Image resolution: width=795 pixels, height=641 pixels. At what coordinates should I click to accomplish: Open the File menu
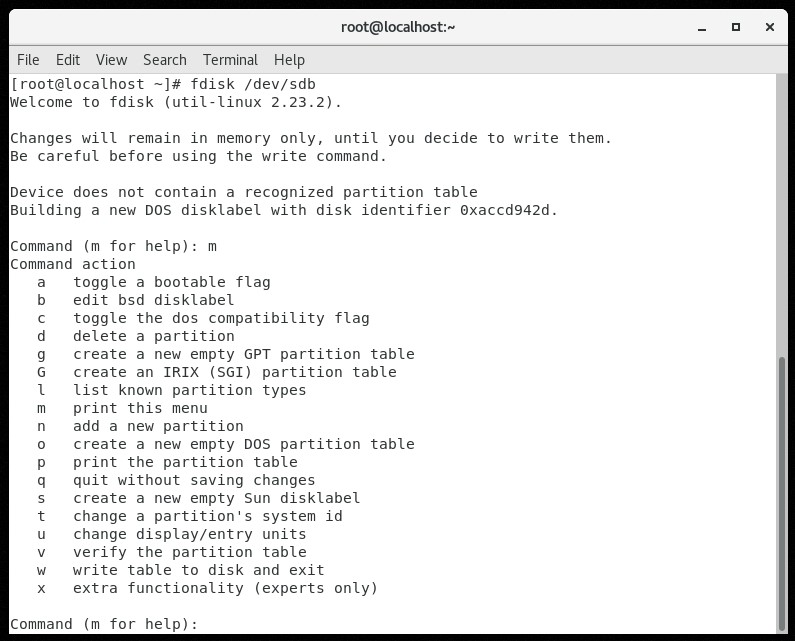28,60
